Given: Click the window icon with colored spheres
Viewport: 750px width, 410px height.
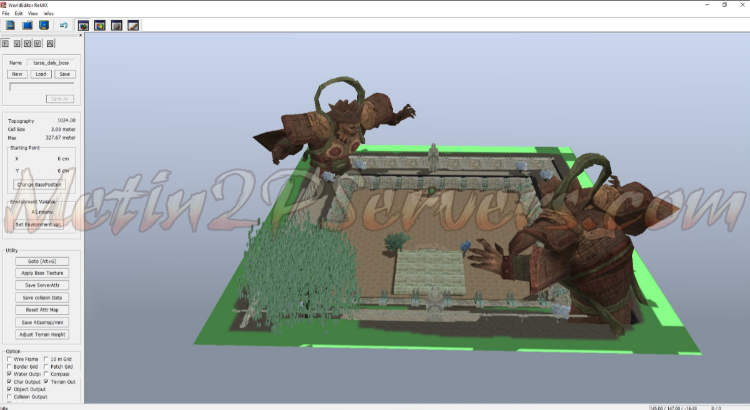Looking at the screenshot, I should point(83,25).
